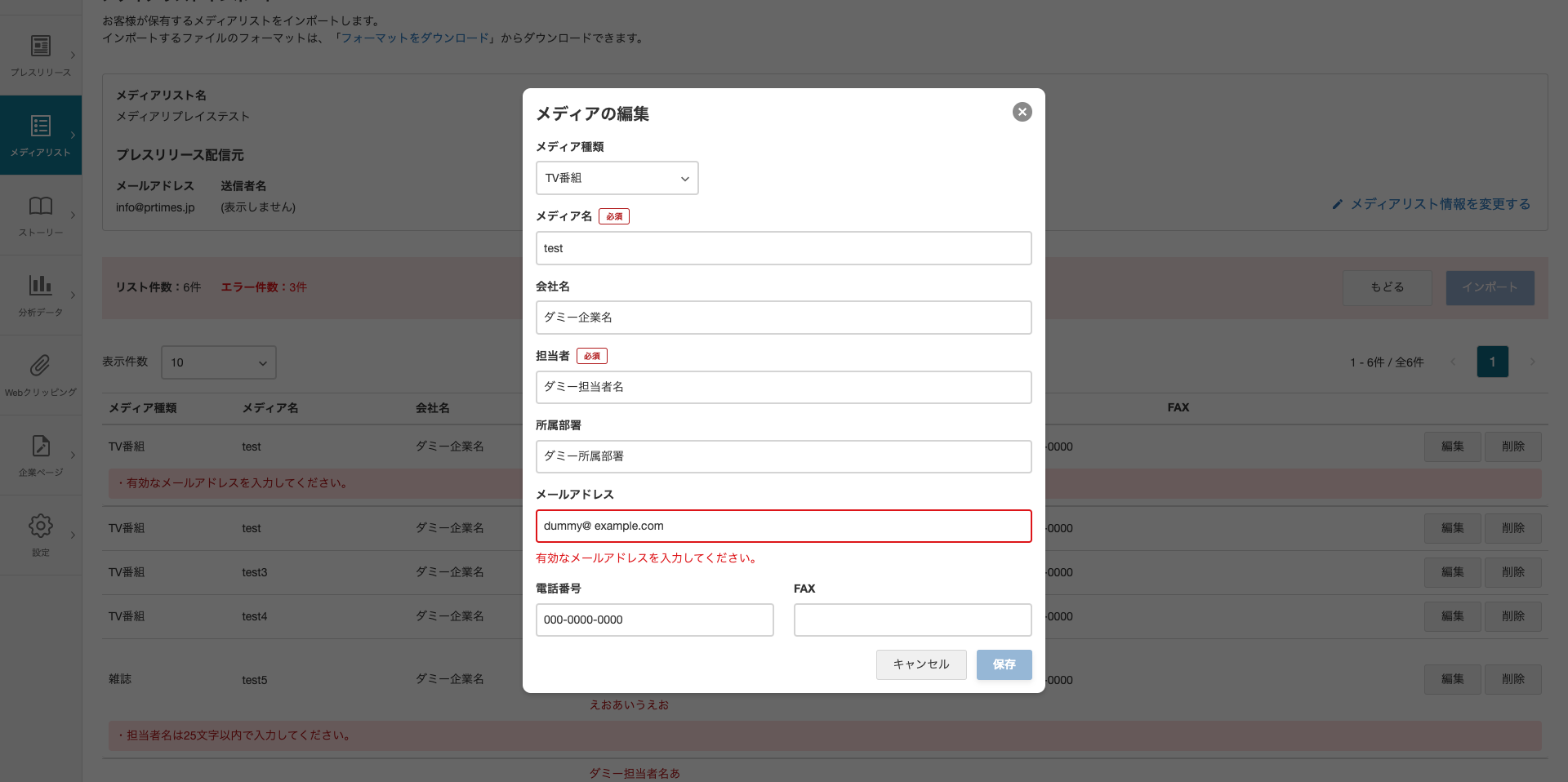The width and height of the screenshot is (1568, 782).
Task: Click the pencil icon beside メディアリスト情報を変更する
Action: [x=1337, y=204]
